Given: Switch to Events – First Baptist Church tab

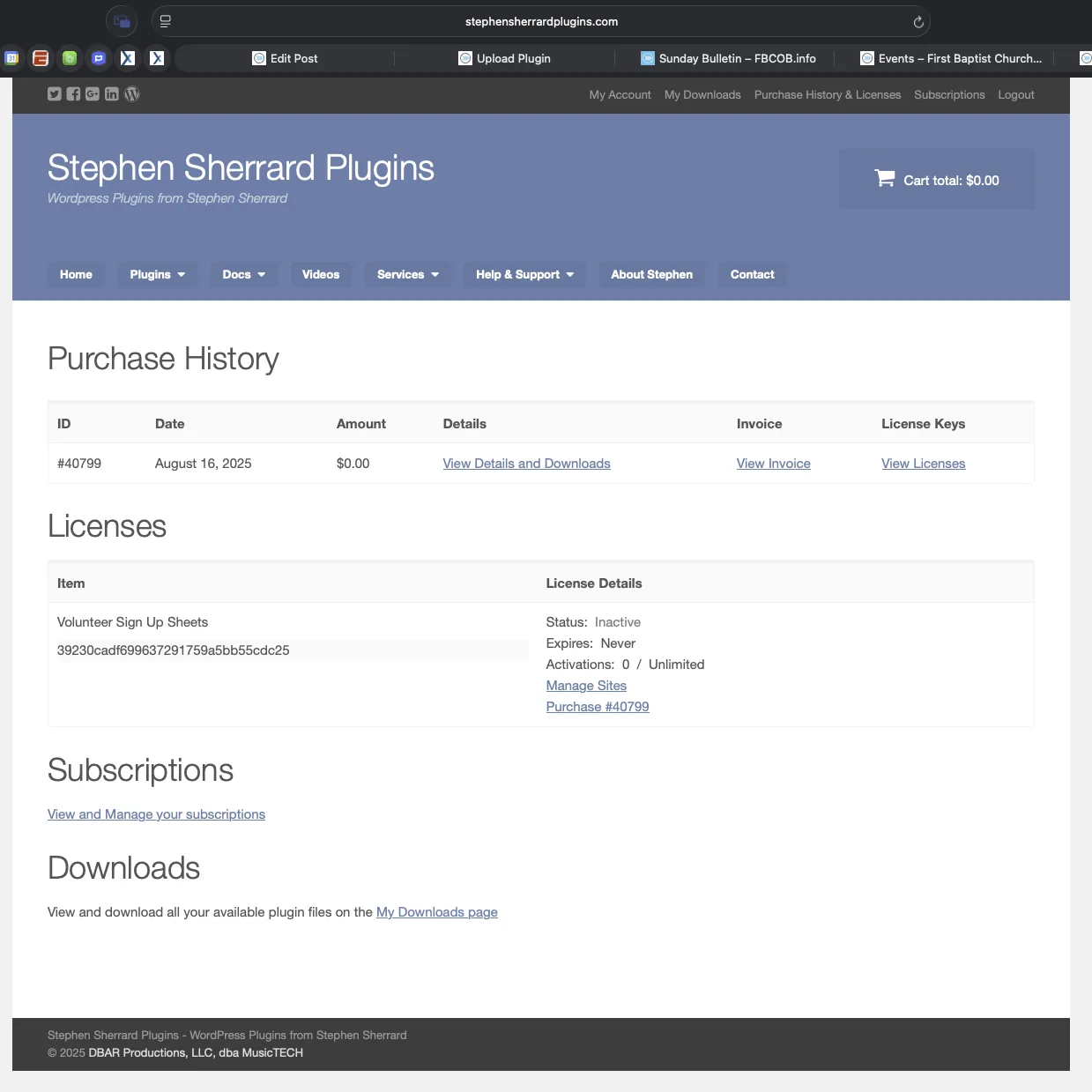Looking at the screenshot, I should 951,58.
